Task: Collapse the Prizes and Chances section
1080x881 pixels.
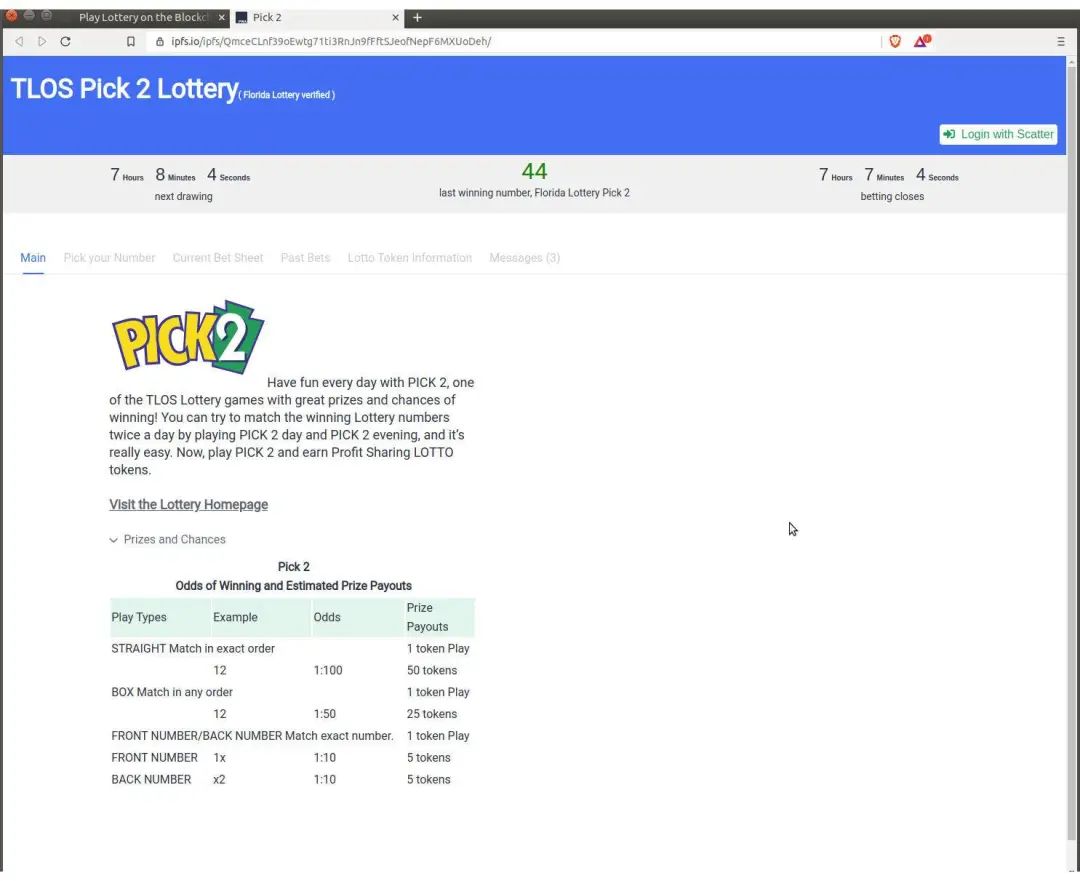Action: [167, 539]
